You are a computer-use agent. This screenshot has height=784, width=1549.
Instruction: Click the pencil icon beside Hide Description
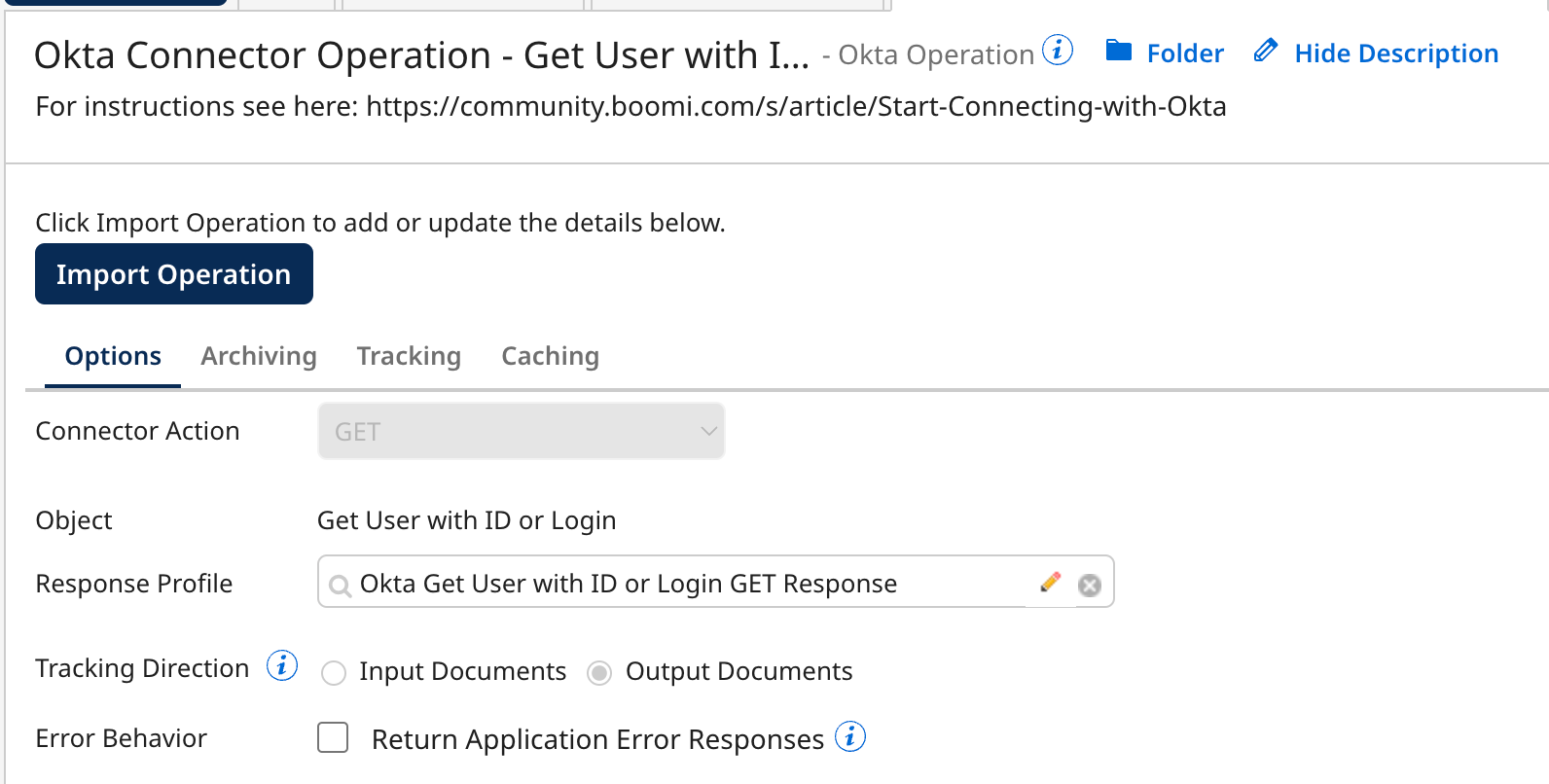coord(1265,51)
